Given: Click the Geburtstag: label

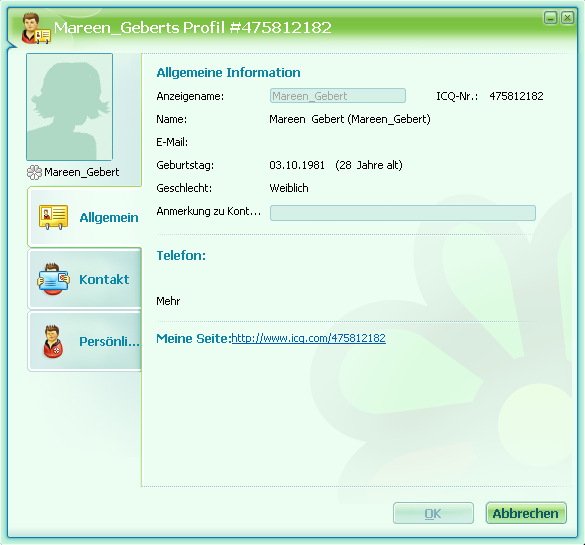Looking at the screenshot, I should (x=185, y=165).
